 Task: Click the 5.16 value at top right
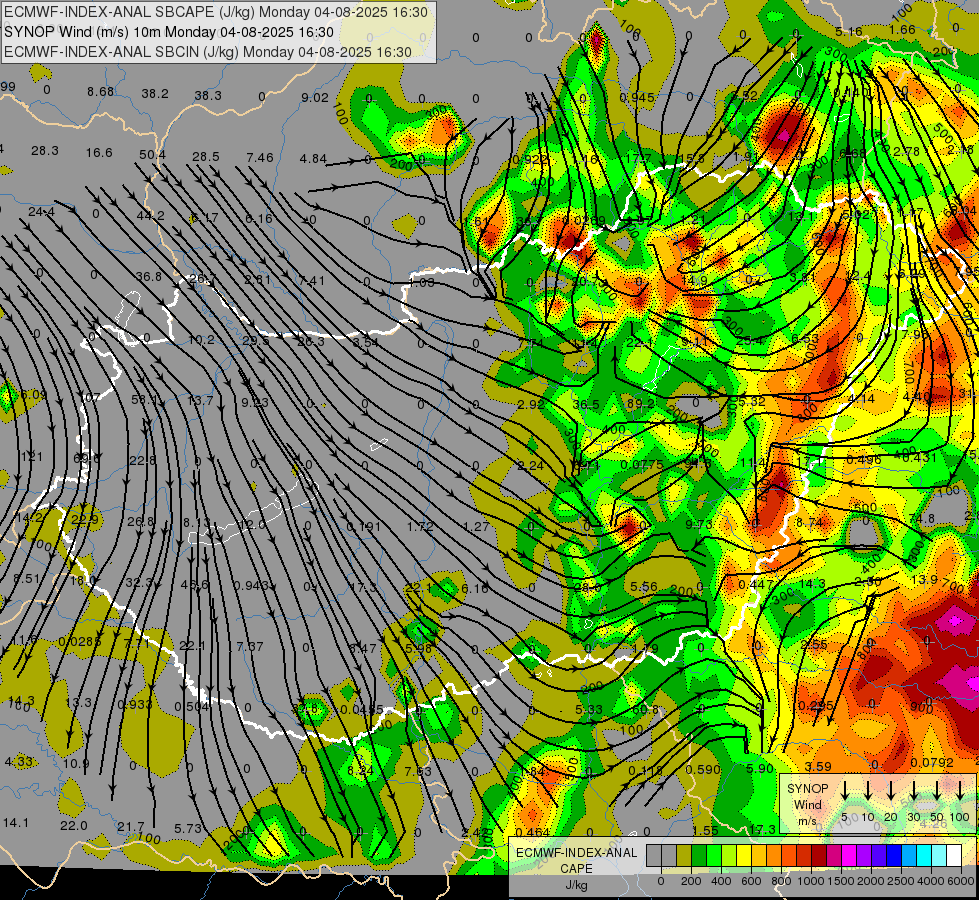(x=849, y=31)
